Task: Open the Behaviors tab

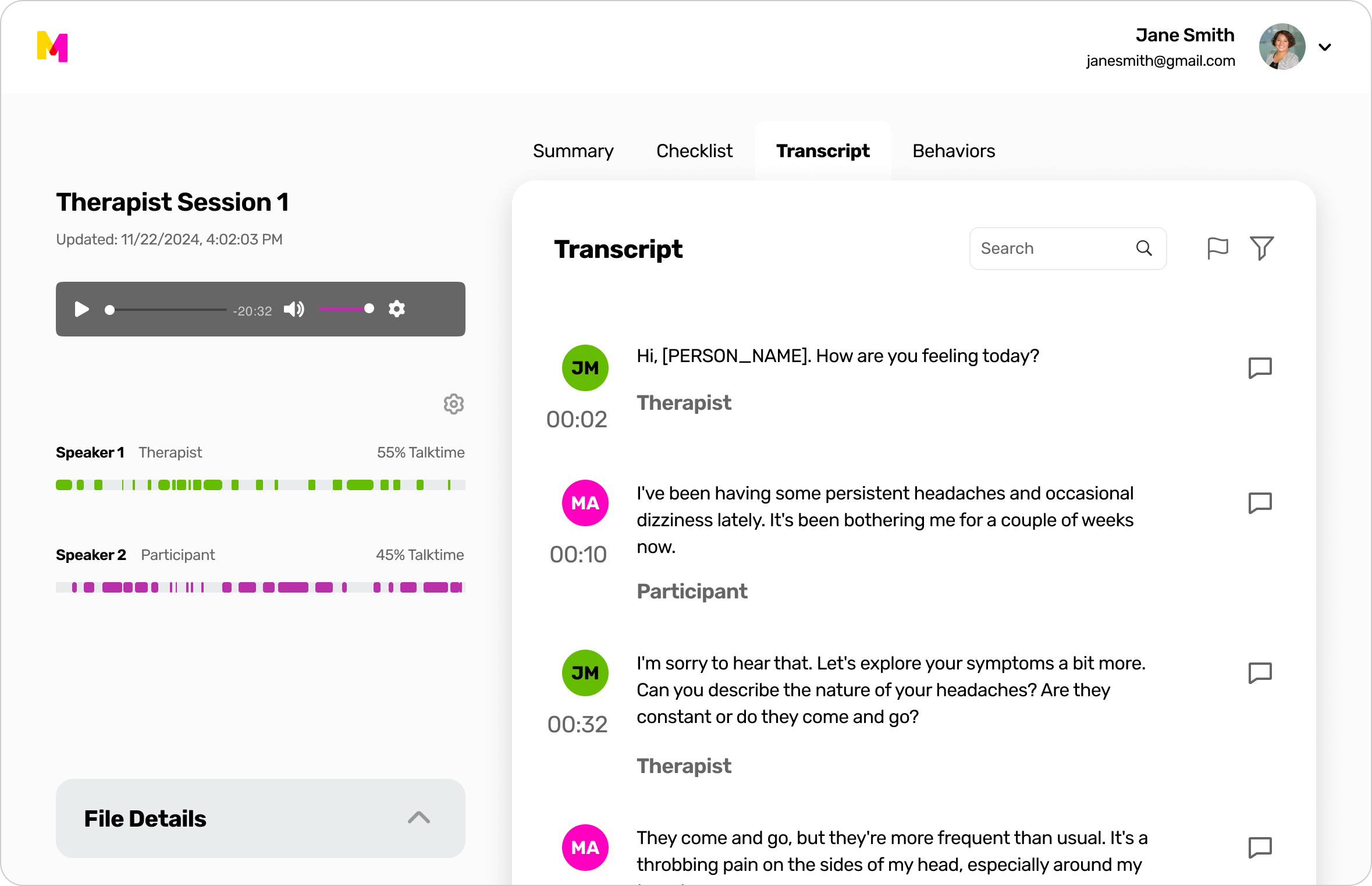Action: pyautogui.click(x=954, y=151)
